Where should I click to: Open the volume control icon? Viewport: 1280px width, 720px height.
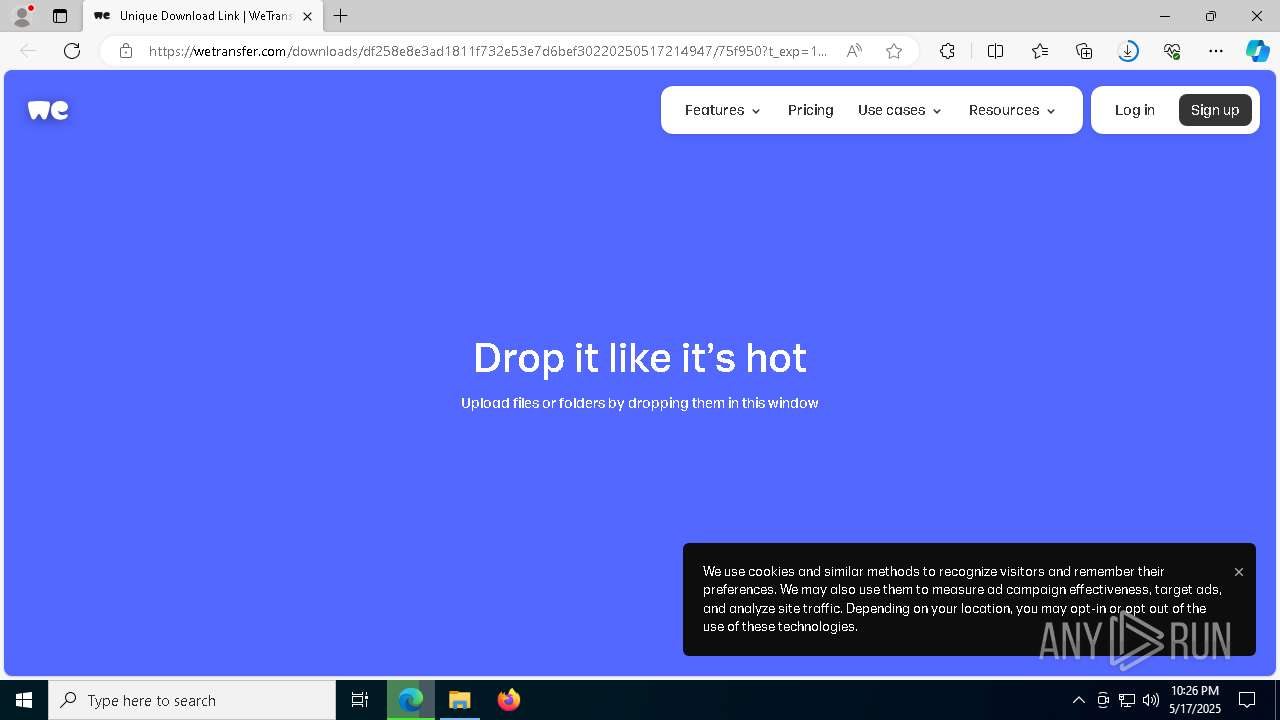[x=1151, y=700]
